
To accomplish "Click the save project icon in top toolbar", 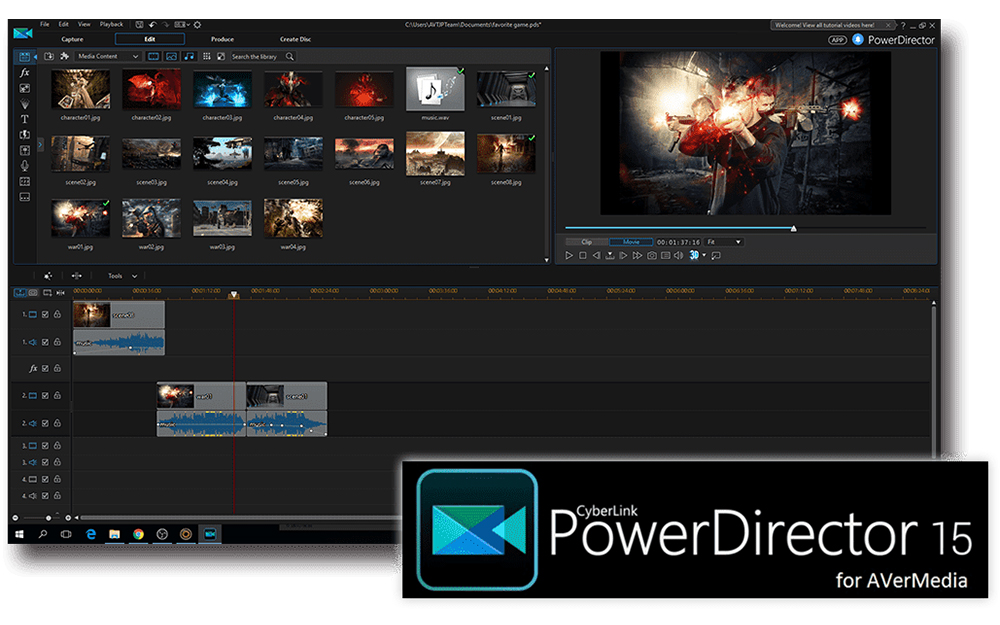I will [x=140, y=24].
